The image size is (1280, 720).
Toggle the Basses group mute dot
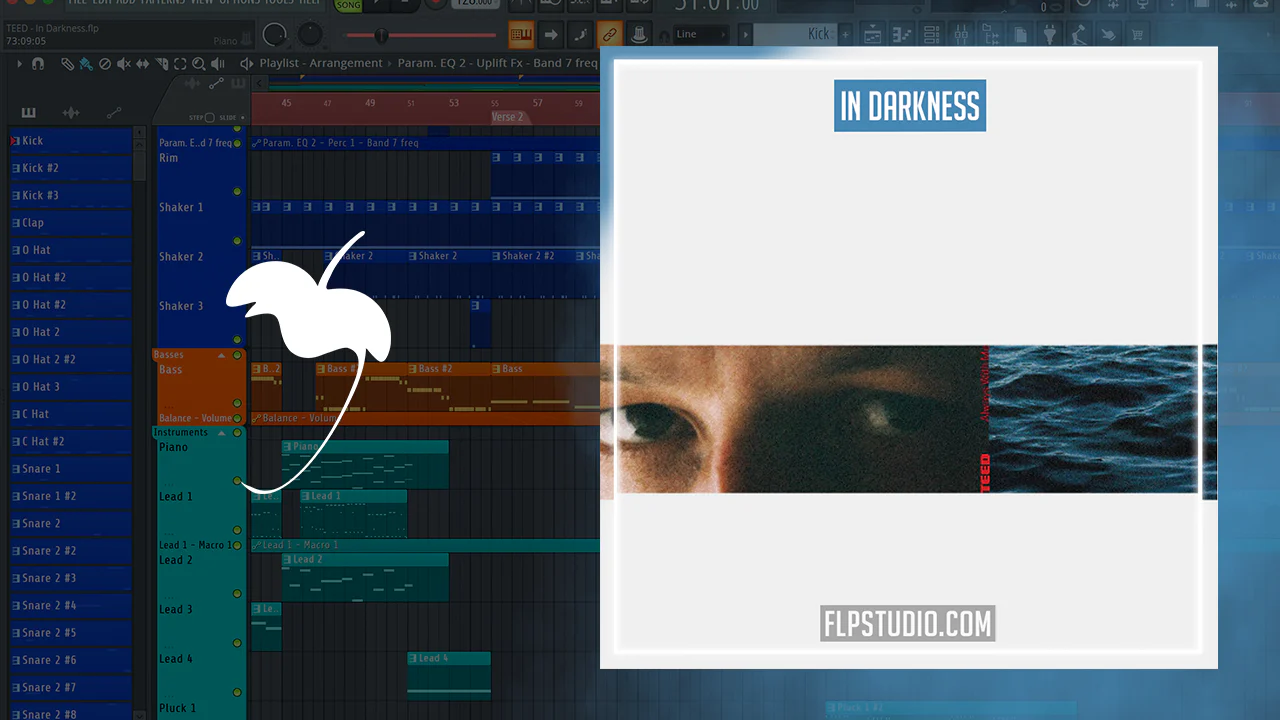pyautogui.click(x=237, y=355)
